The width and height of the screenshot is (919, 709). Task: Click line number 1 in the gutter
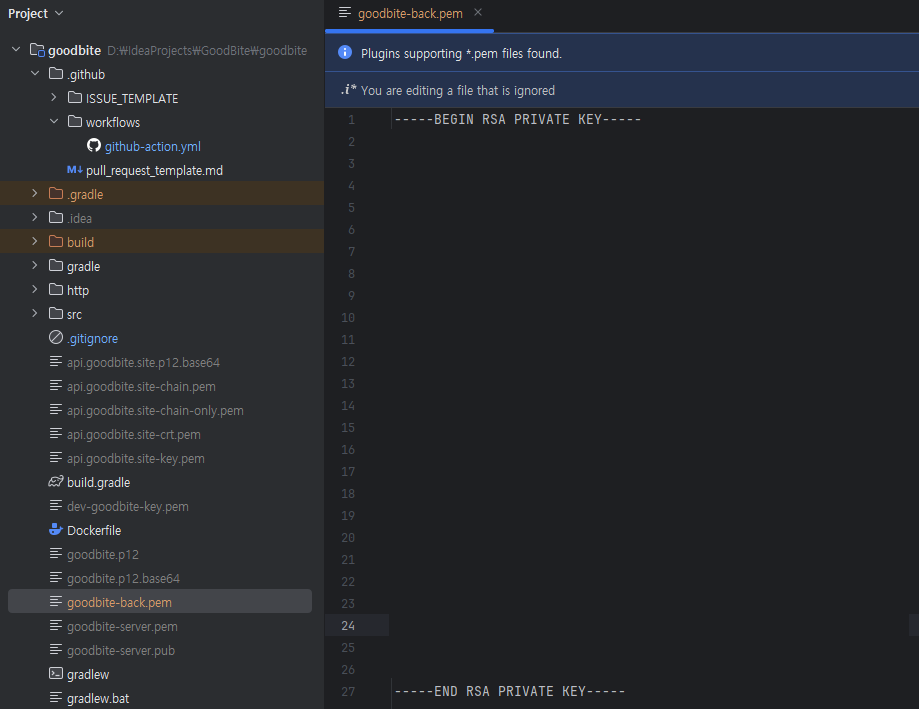352,120
